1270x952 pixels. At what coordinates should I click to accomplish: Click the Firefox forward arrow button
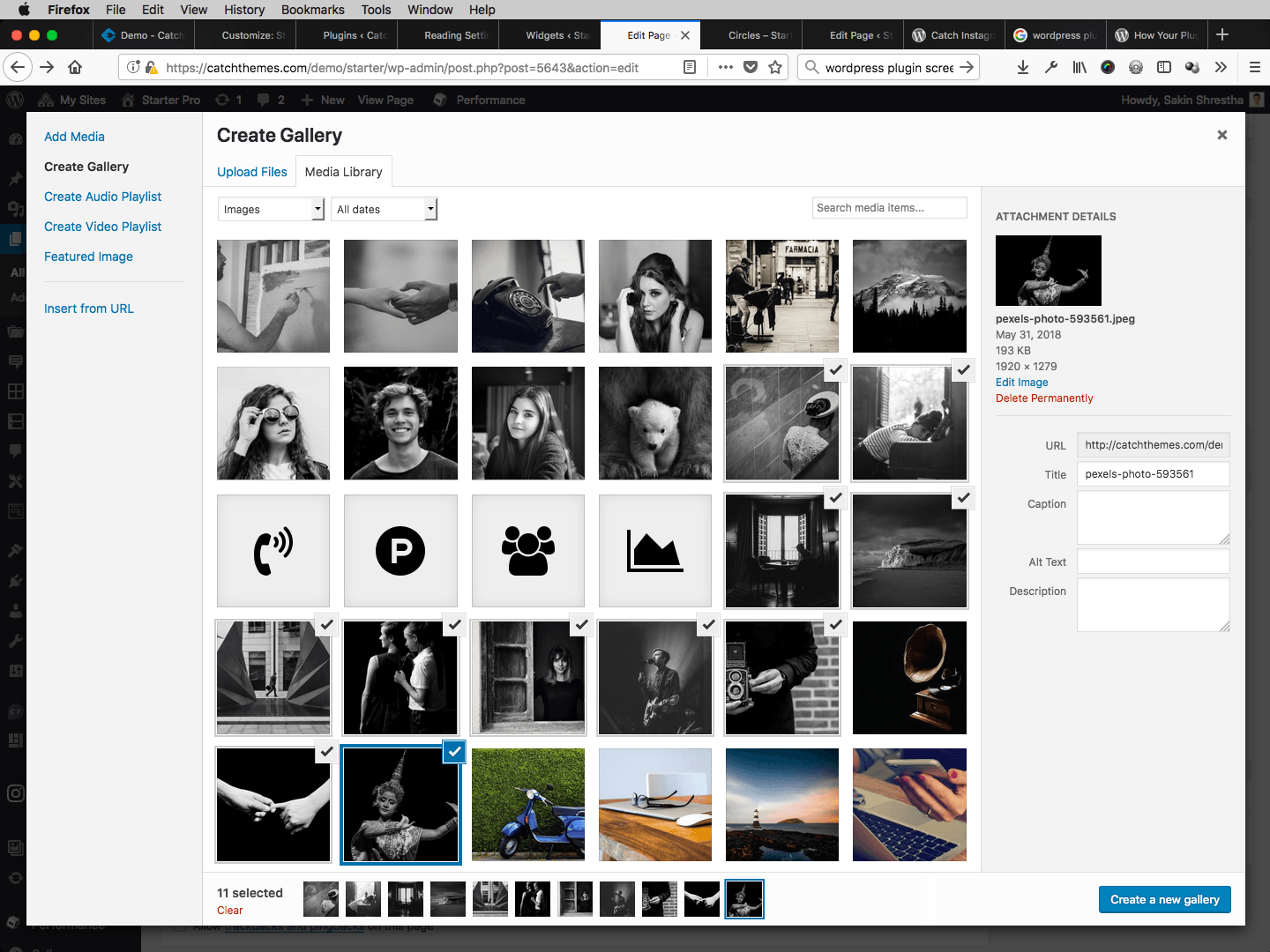pos(47,67)
